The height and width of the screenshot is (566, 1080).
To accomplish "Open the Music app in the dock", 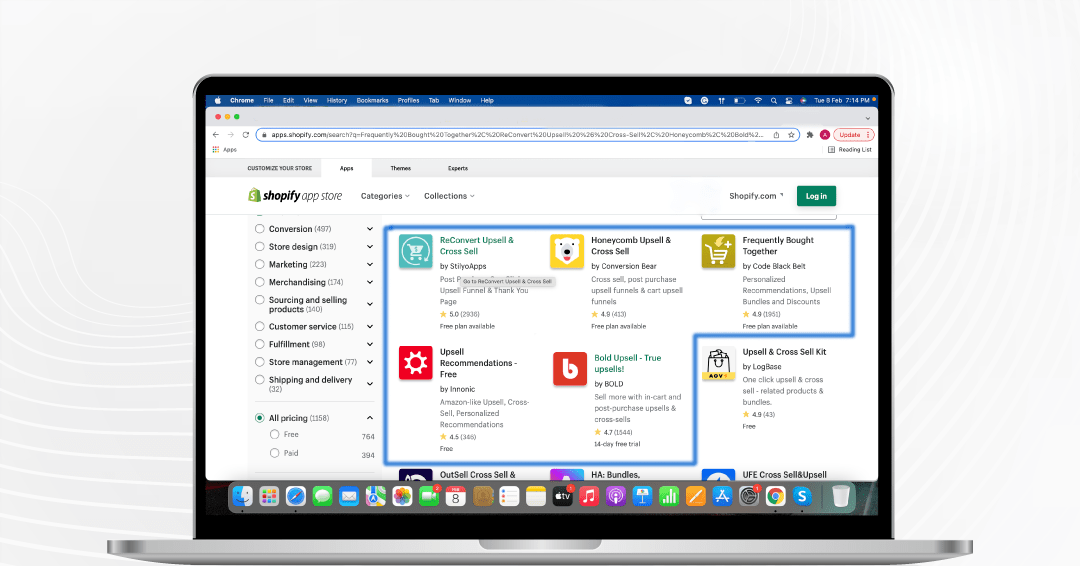I will tap(589, 496).
